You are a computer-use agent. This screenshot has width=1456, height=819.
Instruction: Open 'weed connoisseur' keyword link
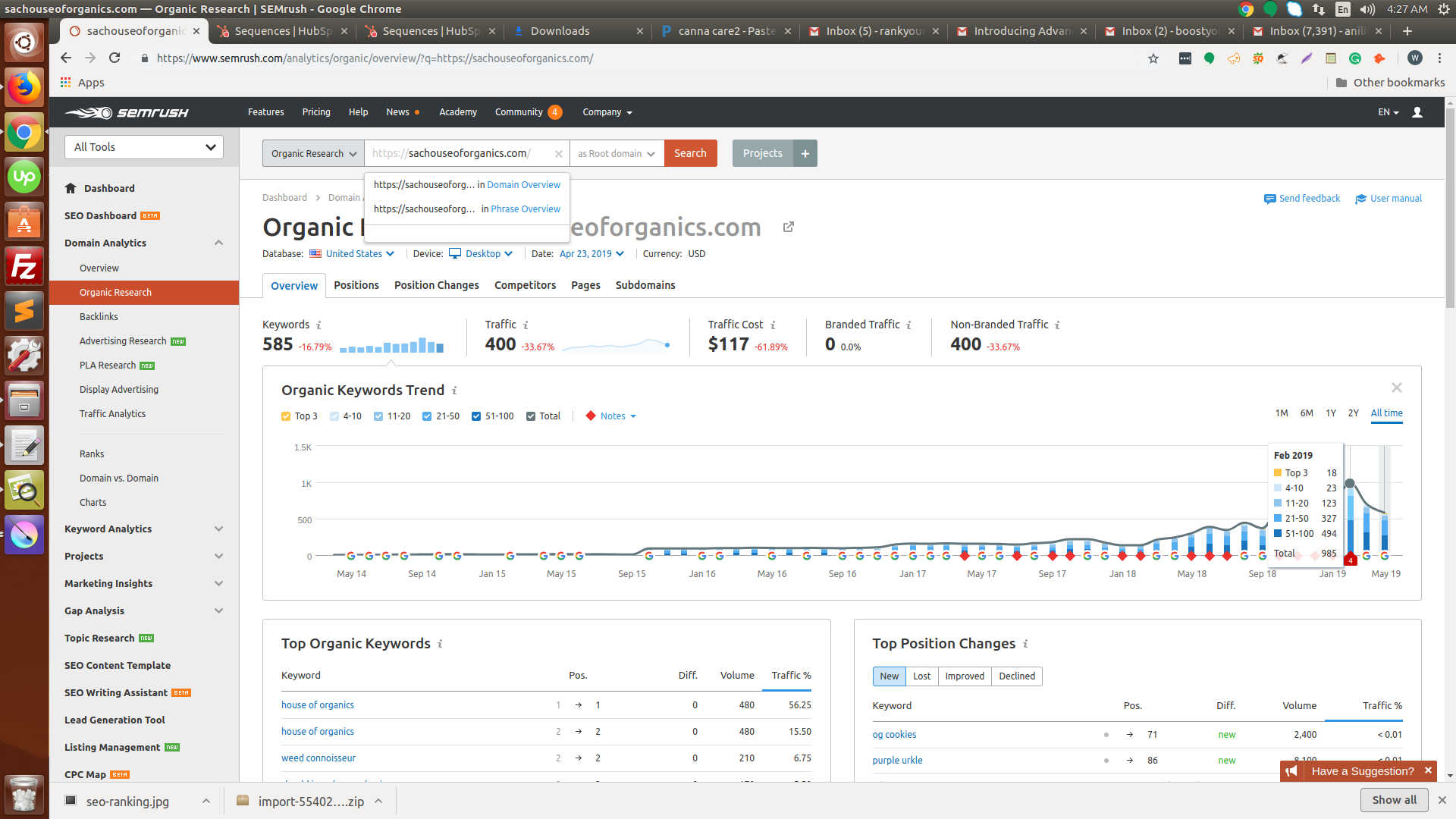pyautogui.click(x=318, y=758)
